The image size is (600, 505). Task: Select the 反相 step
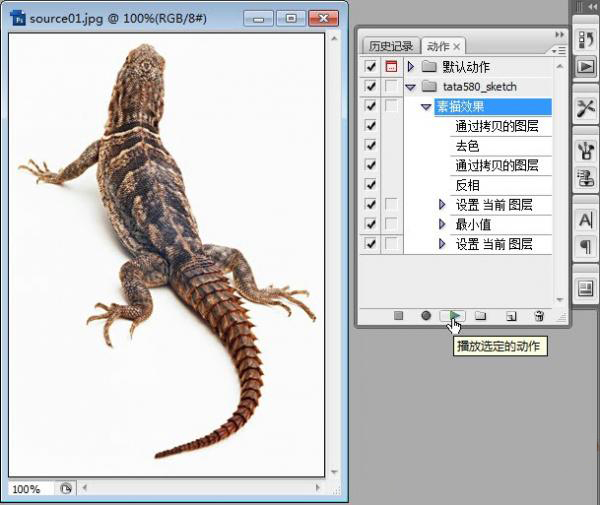point(501,185)
